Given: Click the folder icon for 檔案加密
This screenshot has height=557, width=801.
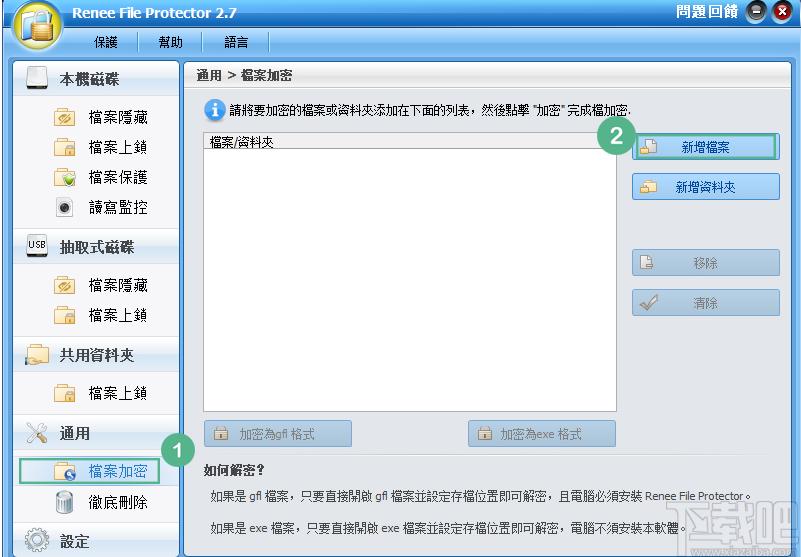Looking at the screenshot, I should pos(65,471).
